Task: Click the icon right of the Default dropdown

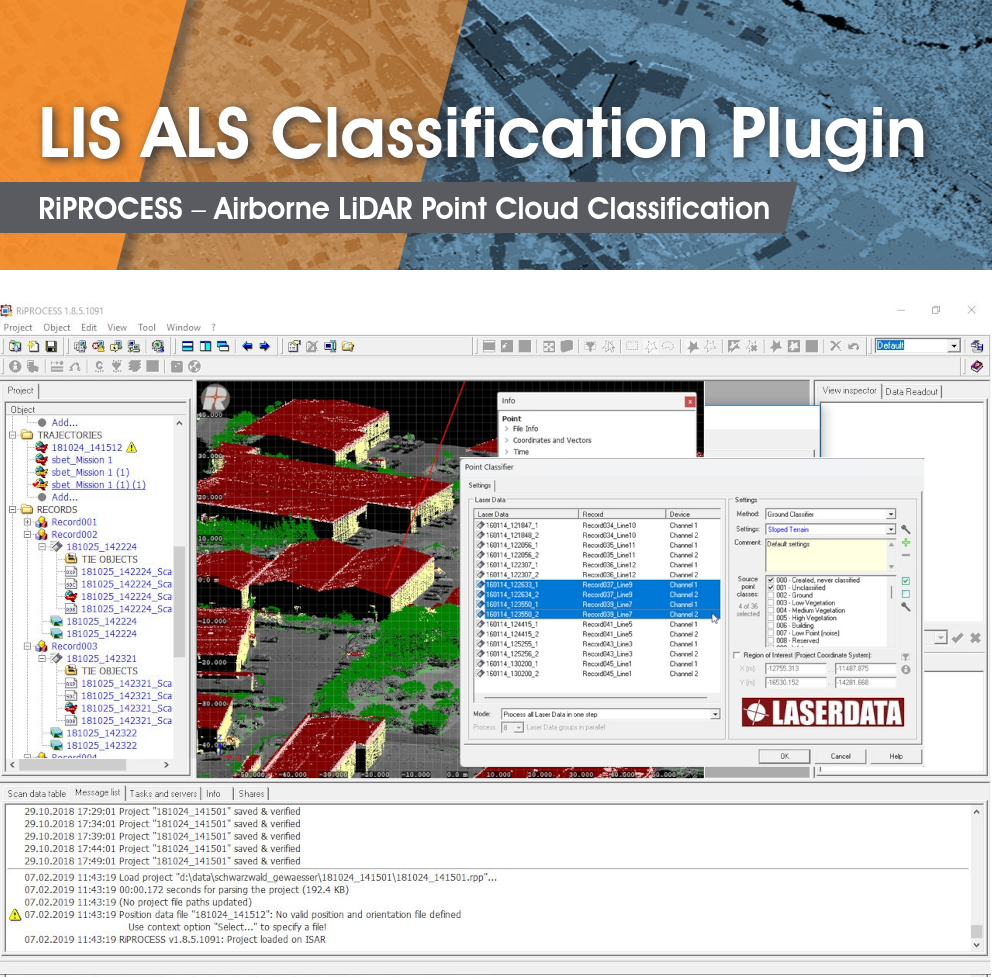Action: click(977, 346)
